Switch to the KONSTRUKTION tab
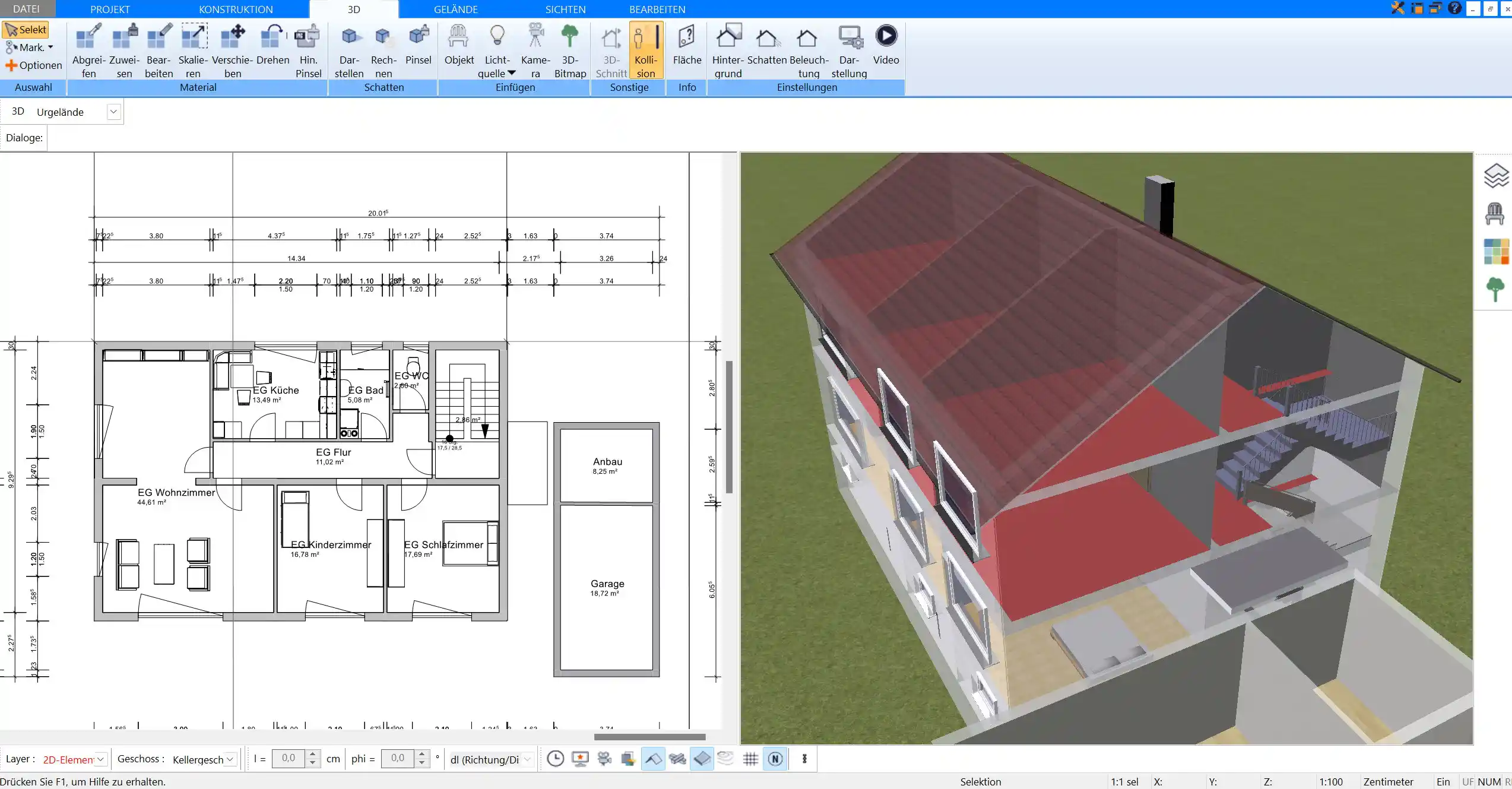Viewport: 1512px width, 789px height. pyautogui.click(x=236, y=9)
